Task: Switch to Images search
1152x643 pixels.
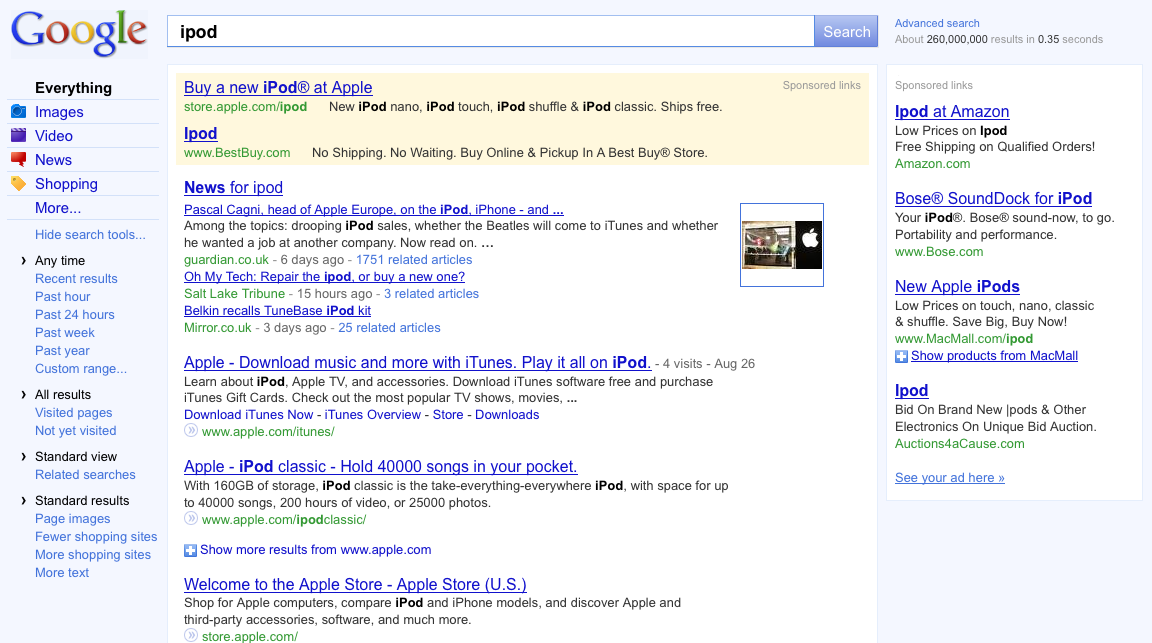Action: point(60,112)
